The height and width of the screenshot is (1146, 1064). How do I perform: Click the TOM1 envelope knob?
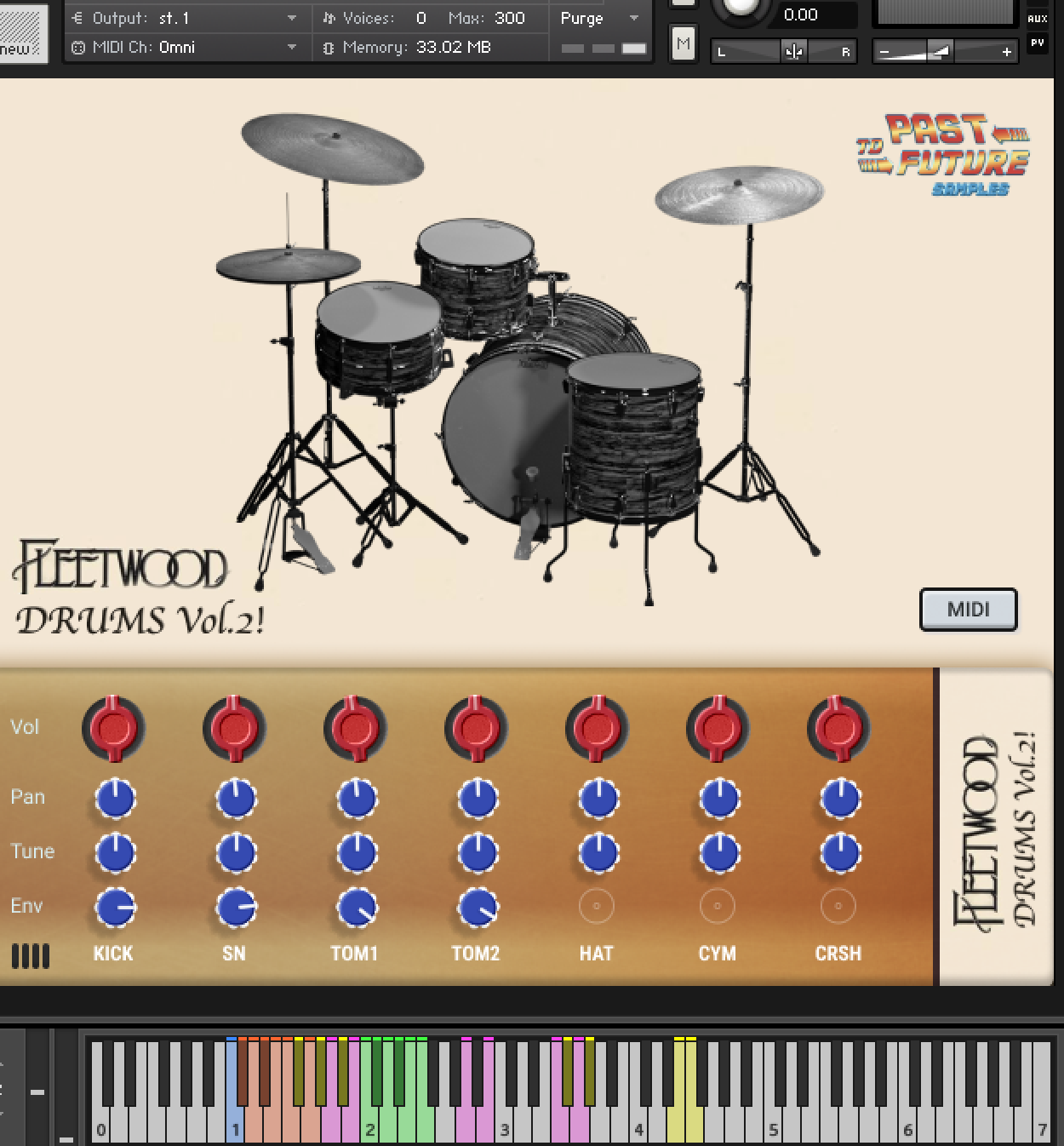pos(357,908)
